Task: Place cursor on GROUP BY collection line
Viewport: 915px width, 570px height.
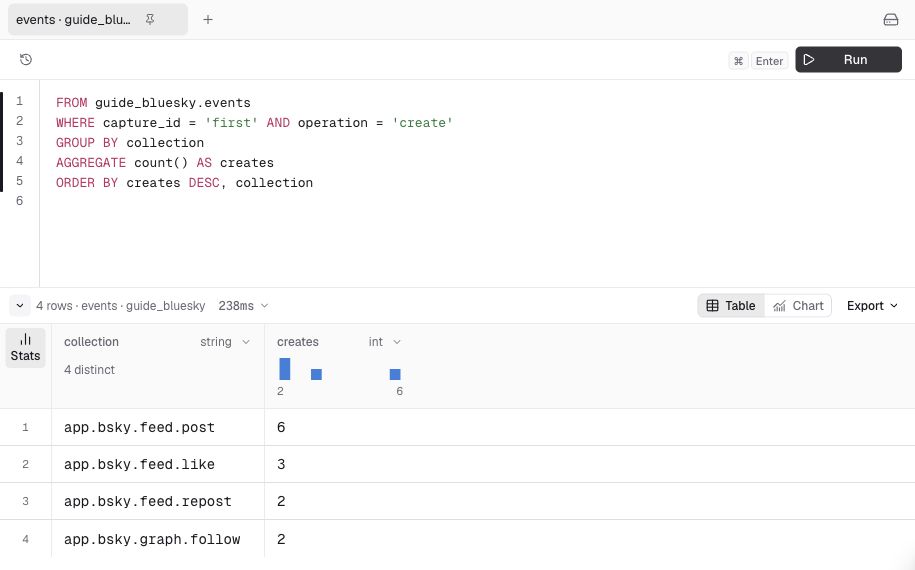Action: (x=130, y=142)
